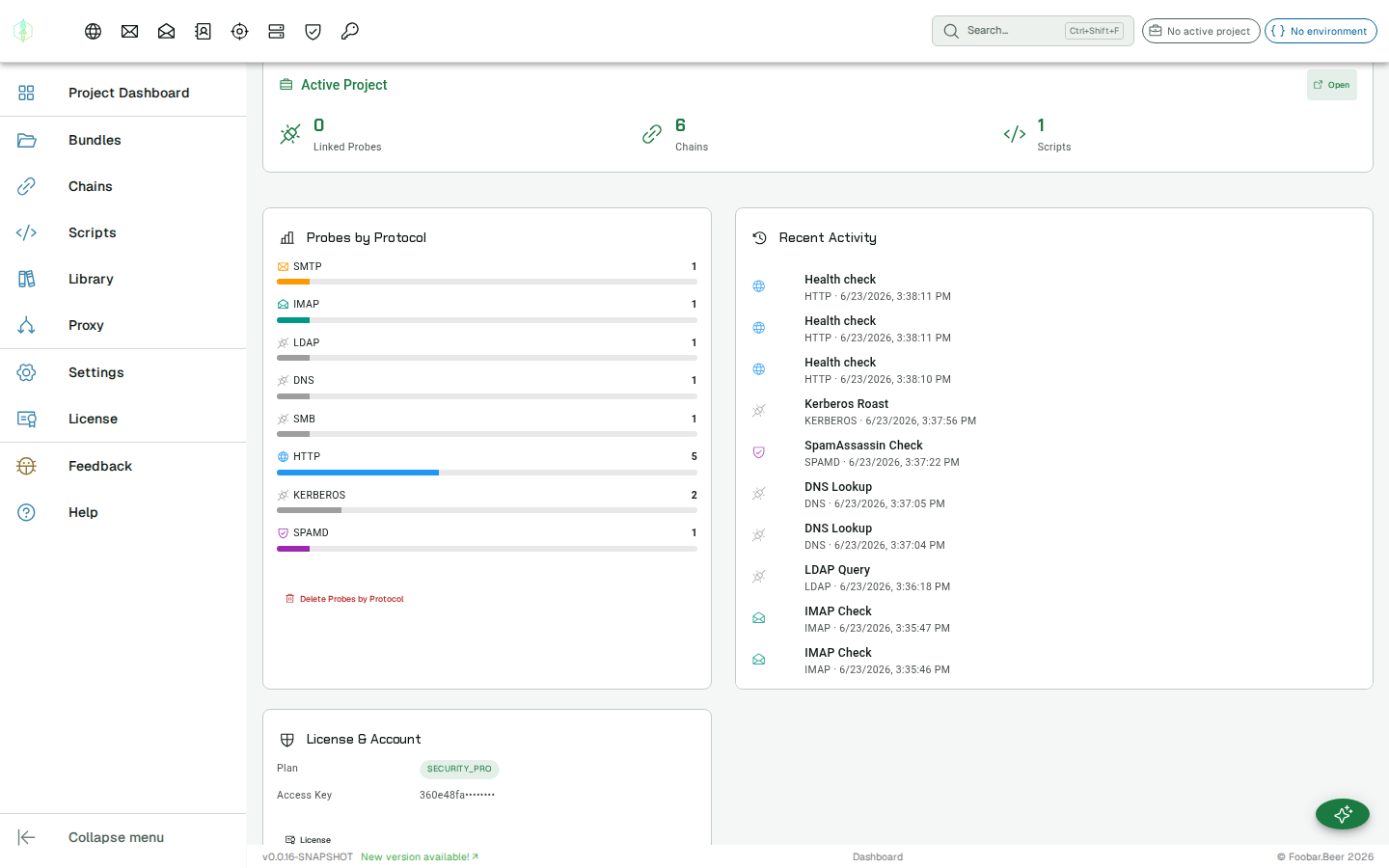
Task: Select Library in the sidebar
Action: click(123, 279)
